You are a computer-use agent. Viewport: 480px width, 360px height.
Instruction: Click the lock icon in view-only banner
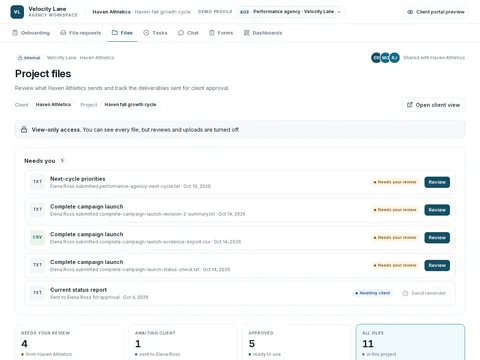click(x=24, y=130)
